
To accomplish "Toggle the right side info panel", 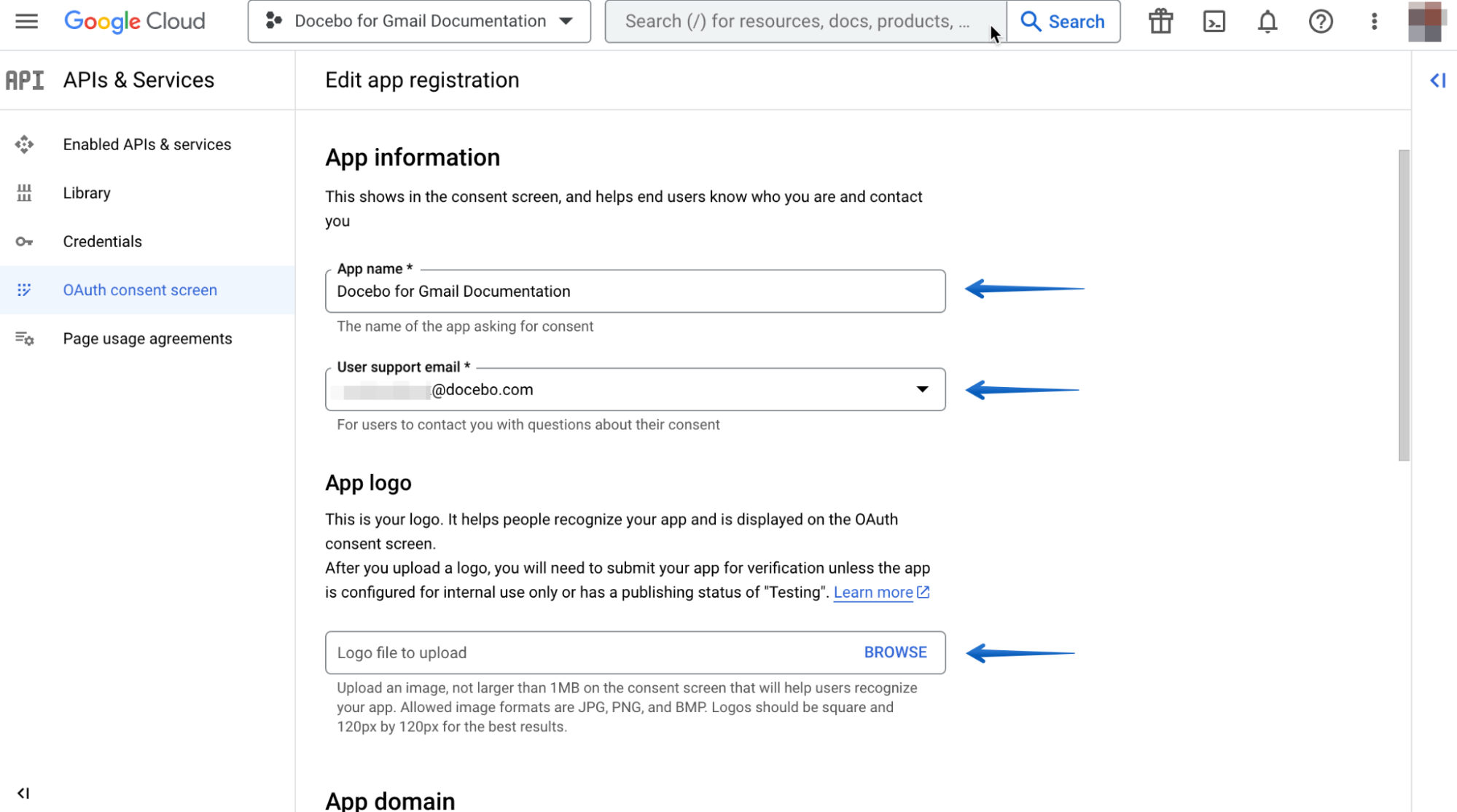I will [x=1437, y=80].
